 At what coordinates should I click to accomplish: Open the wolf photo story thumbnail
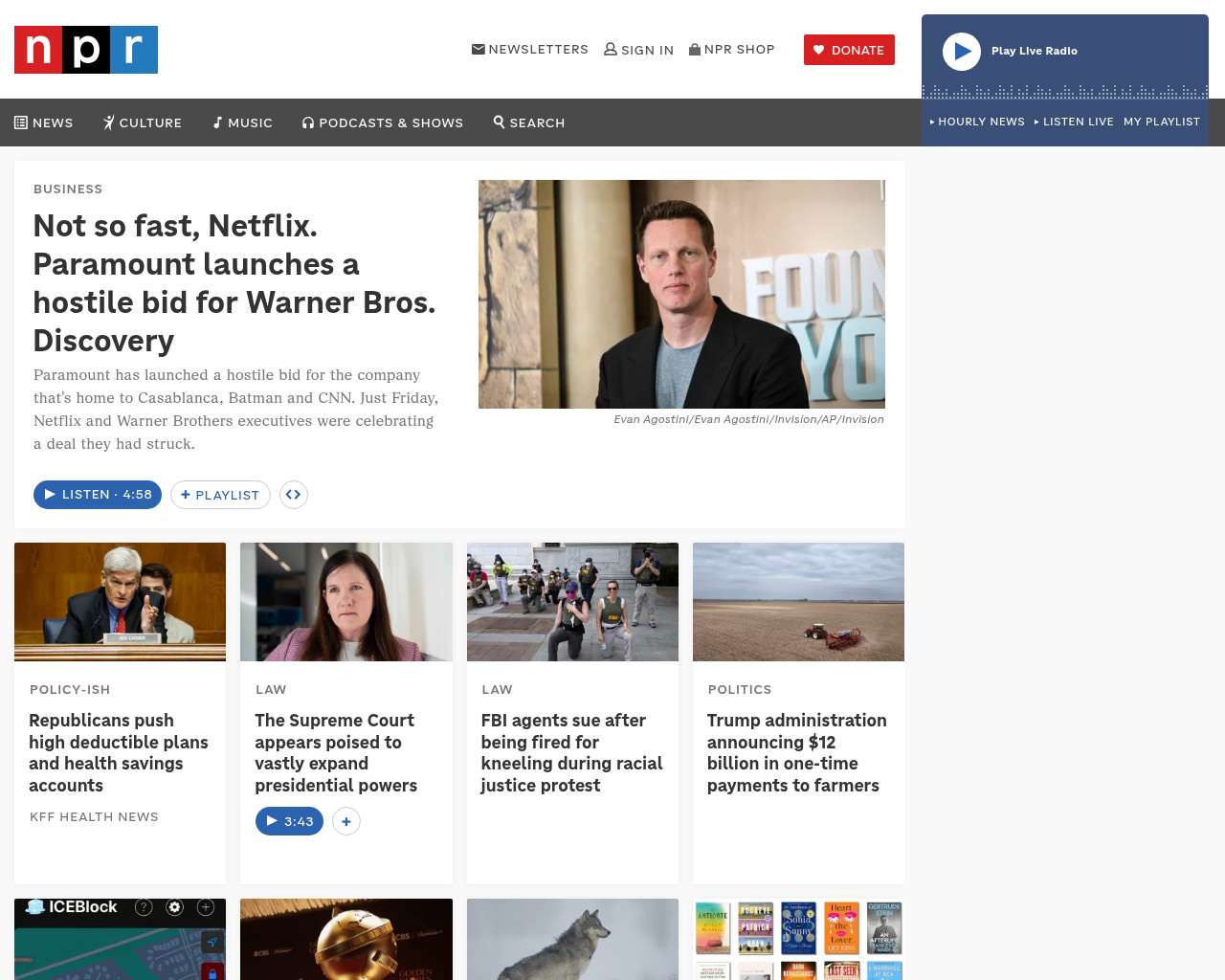point(572,939)
